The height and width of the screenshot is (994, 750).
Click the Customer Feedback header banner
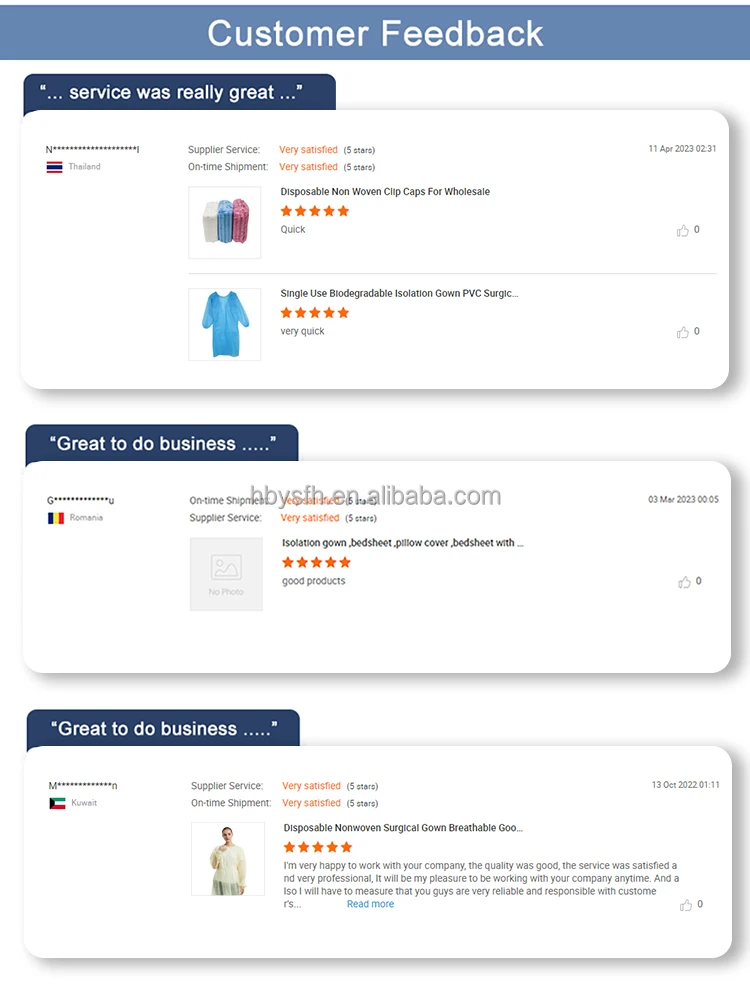tap(375, 33)
